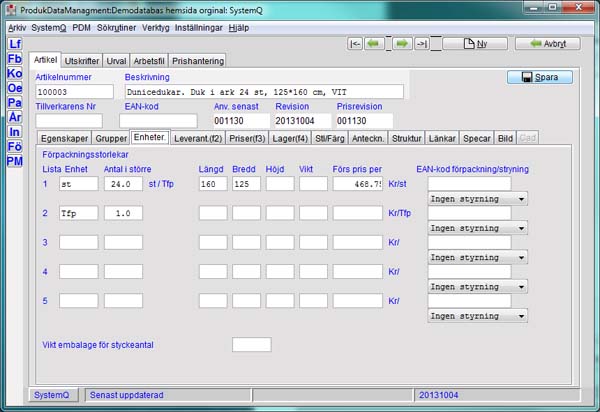Select the Specar sub-tab
Viewport: 600px width, 412px height.
click(x=477, y=138)
